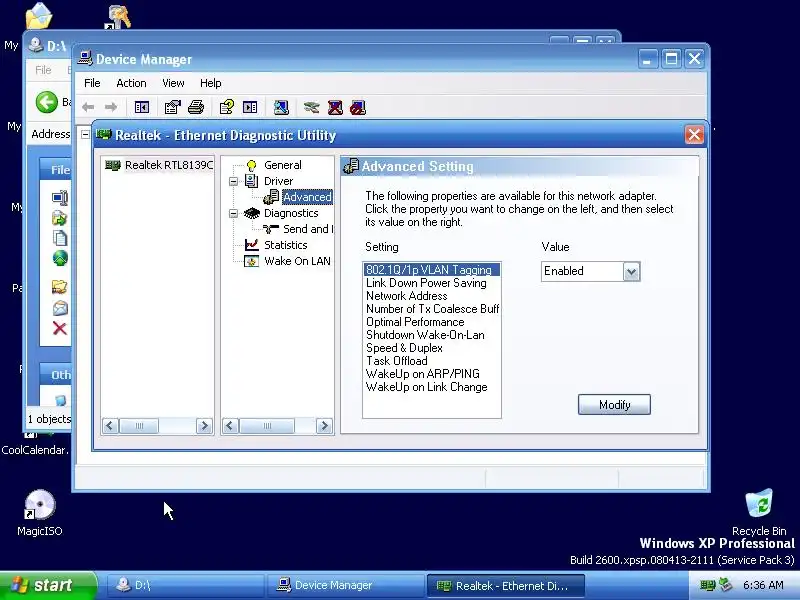
Task: Click the Wake On LAN icon
Action: tap(252, 261)
